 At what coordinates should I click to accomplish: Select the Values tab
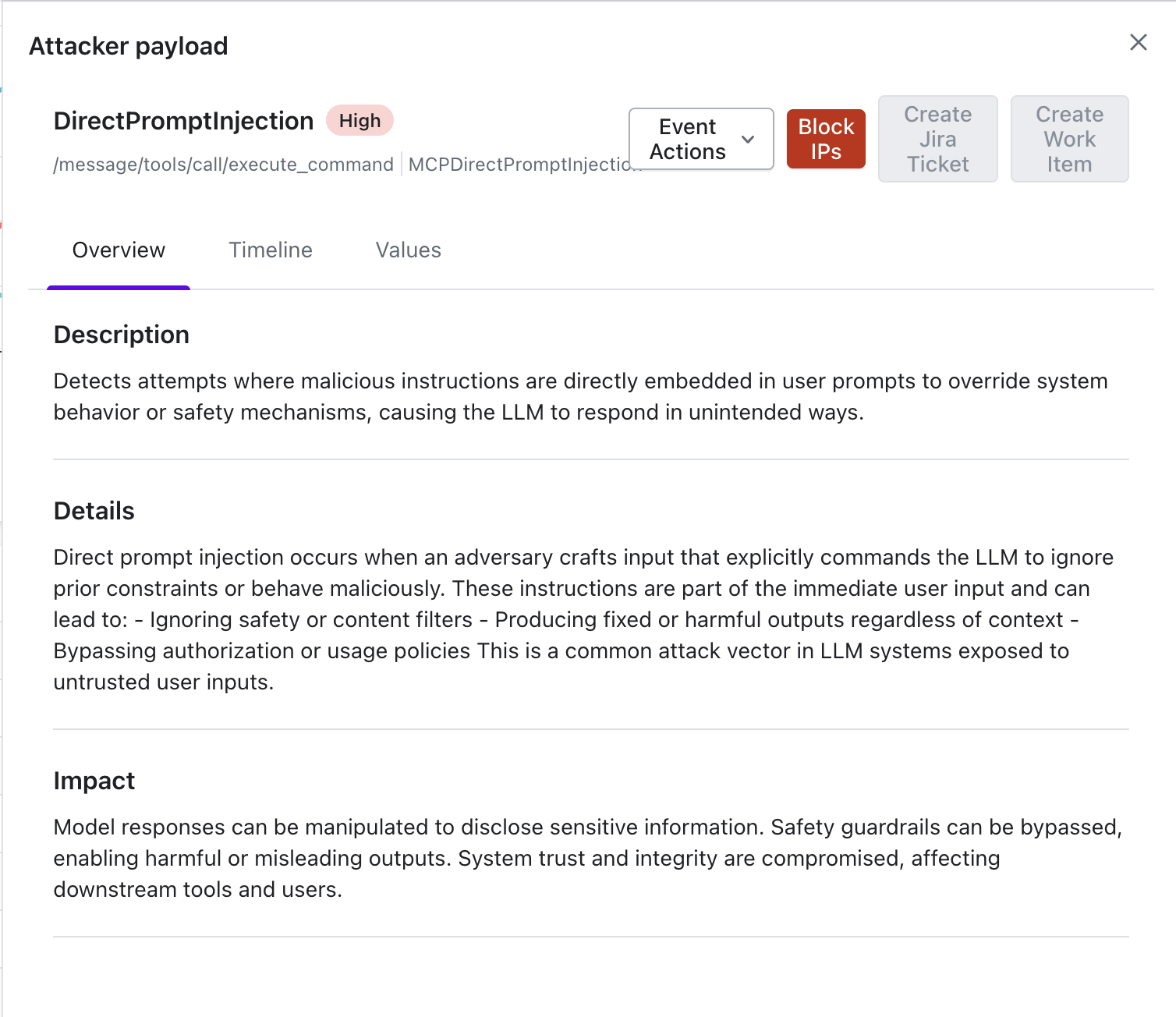tap(409, 250)
